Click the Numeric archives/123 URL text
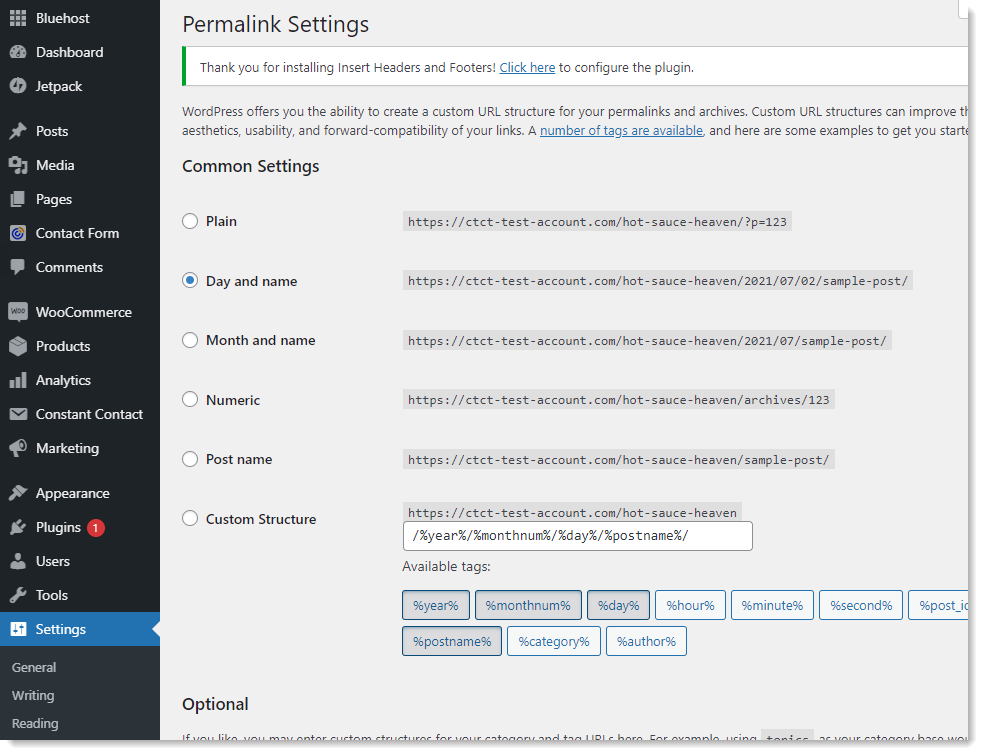This screenshot has width=983, height=755. [x=619, y=400]
